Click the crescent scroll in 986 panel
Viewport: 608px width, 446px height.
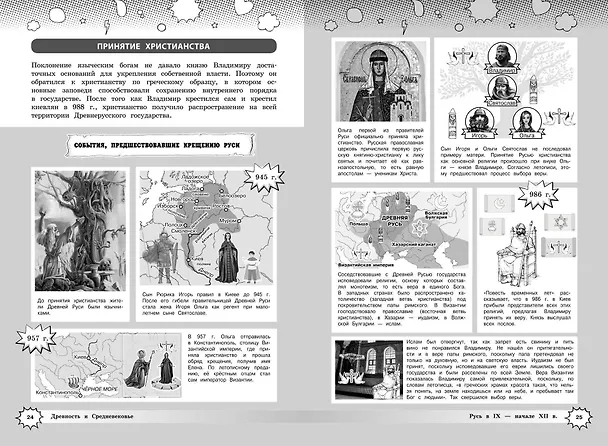point(498,204)
